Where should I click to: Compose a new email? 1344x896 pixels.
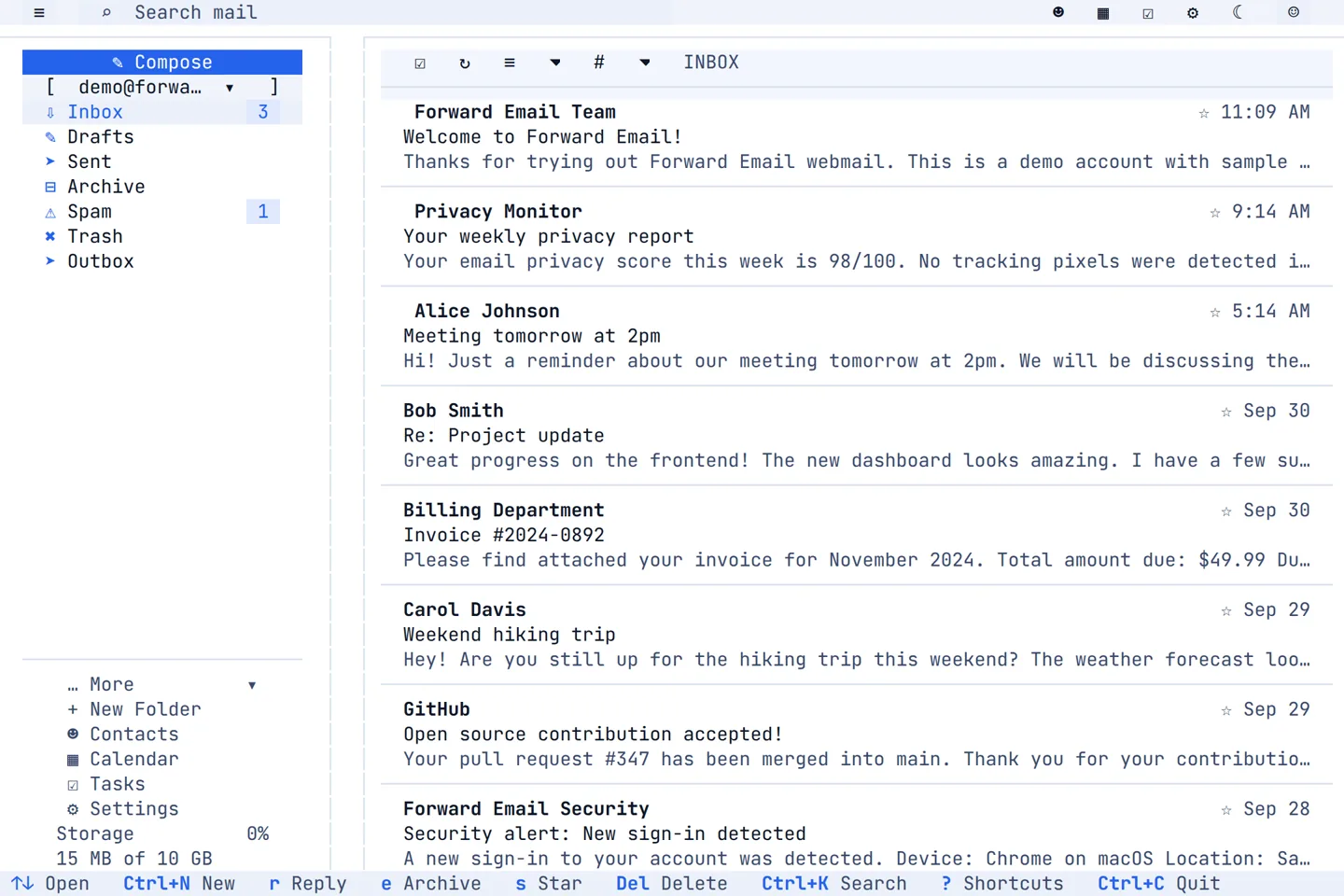pyautogui.click(x=162, y=62)
